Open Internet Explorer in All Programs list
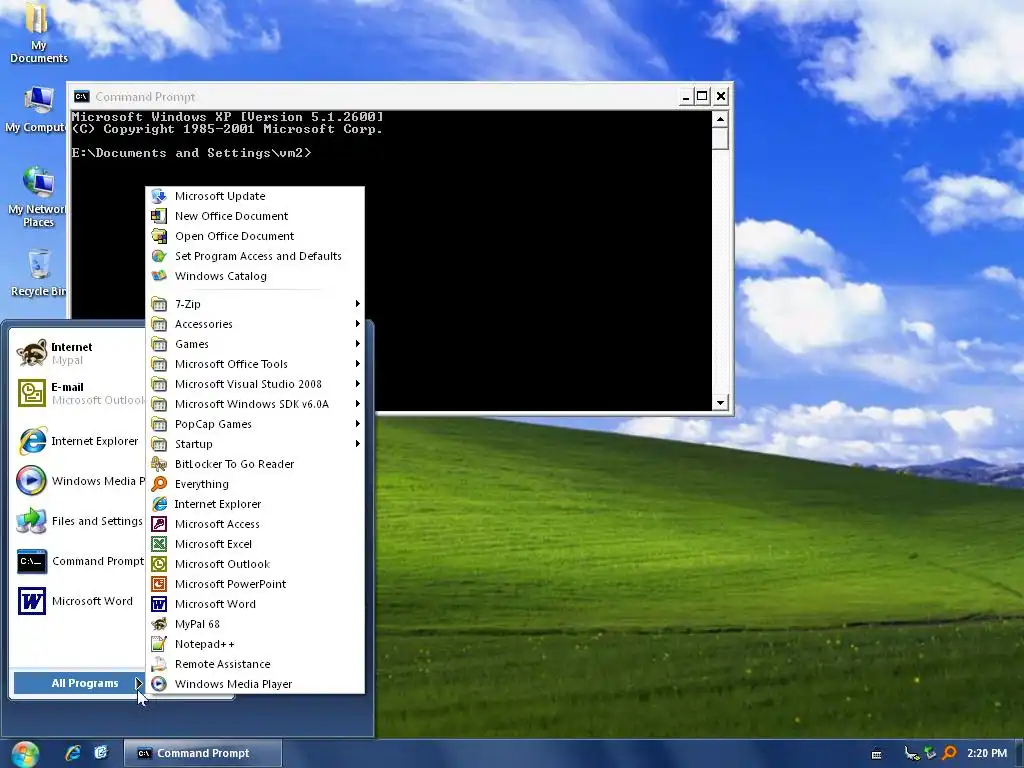The width and height of the screenshot is (1024, 768). coord(255,504)
